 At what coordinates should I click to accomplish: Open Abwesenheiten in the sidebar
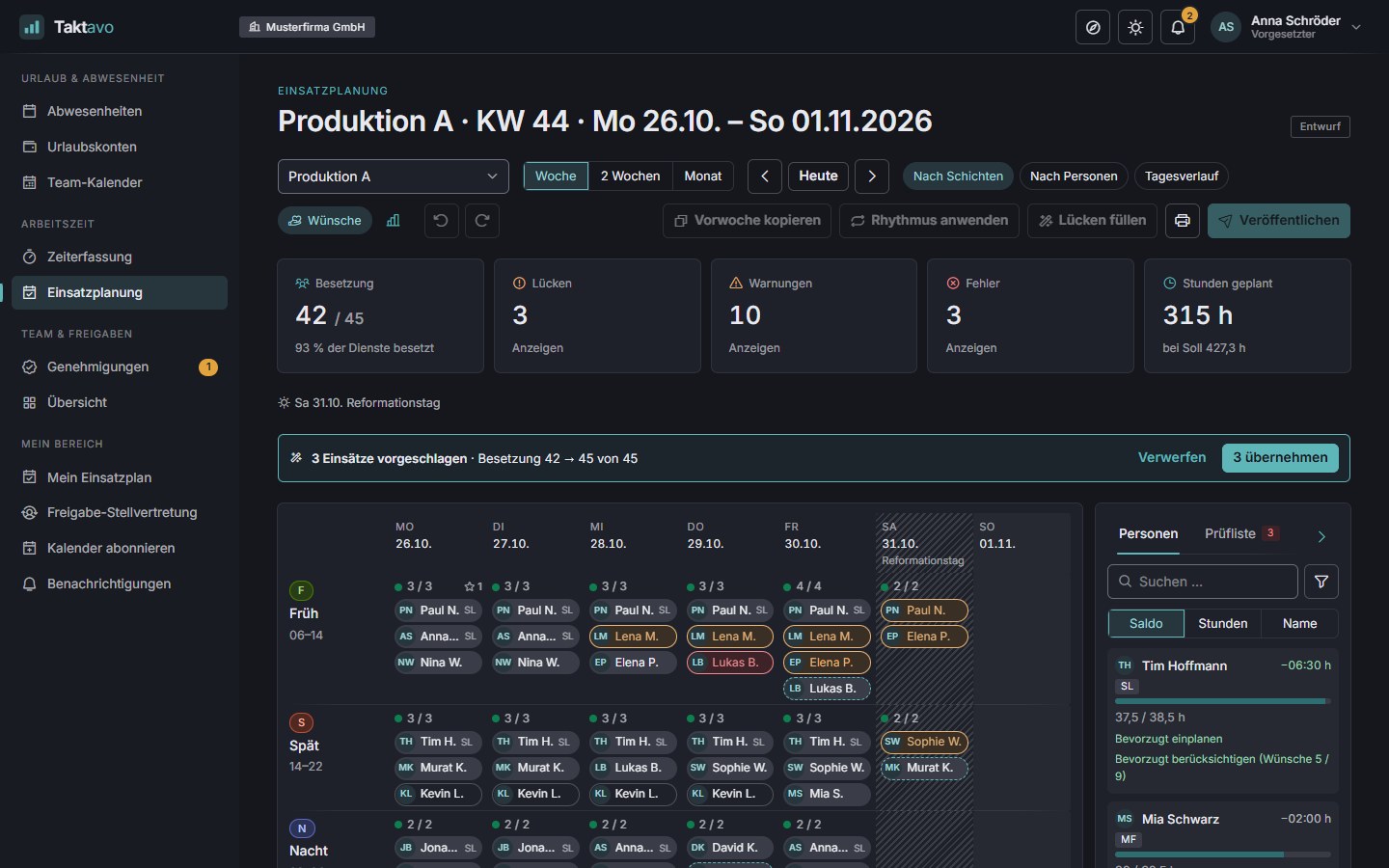pyautogui.click(x=120, y=111)
